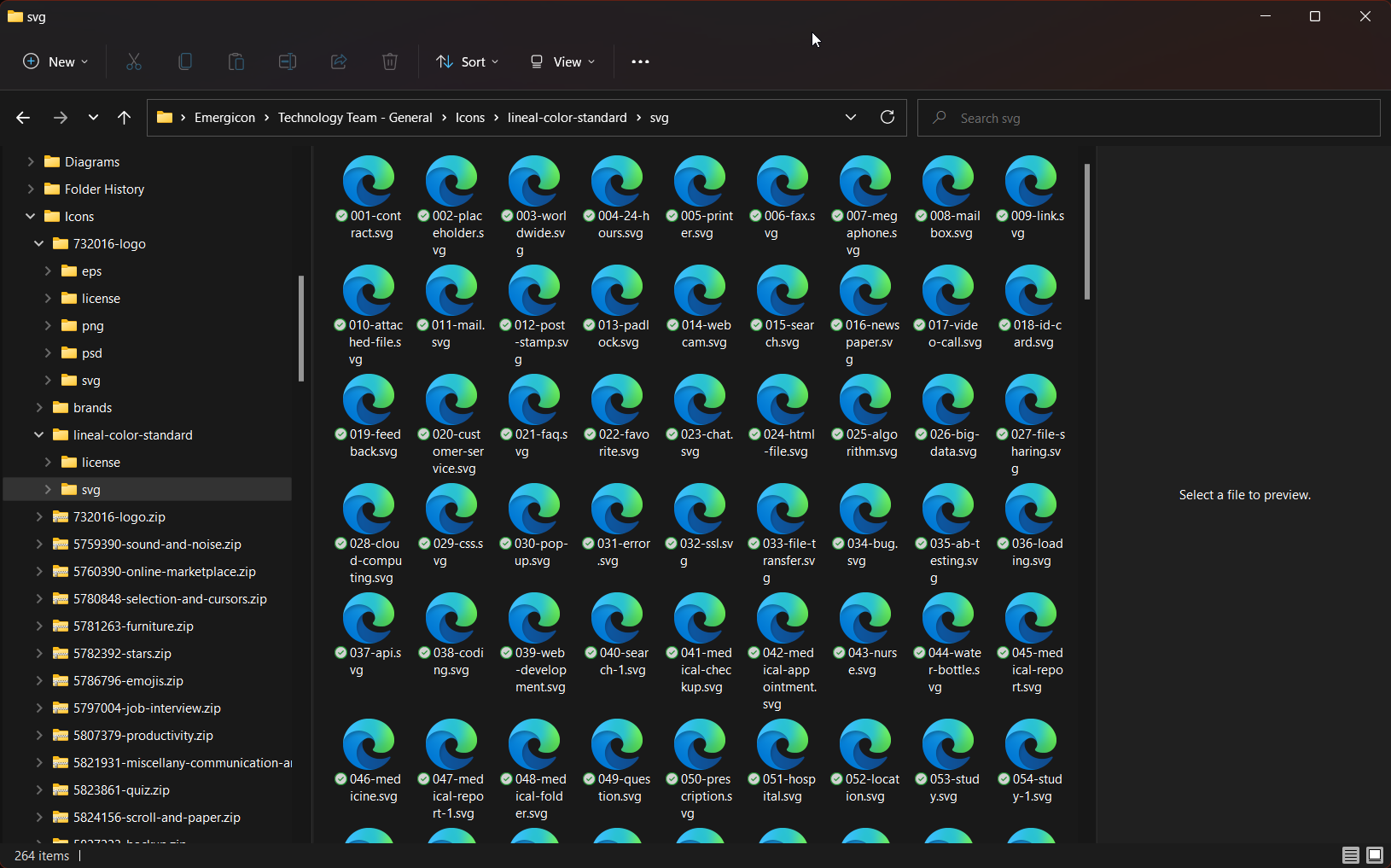Screen dimensions: 1391x868
Task: Click the 264 items status text
Action: pyautogui.click(x=42, y=855)
